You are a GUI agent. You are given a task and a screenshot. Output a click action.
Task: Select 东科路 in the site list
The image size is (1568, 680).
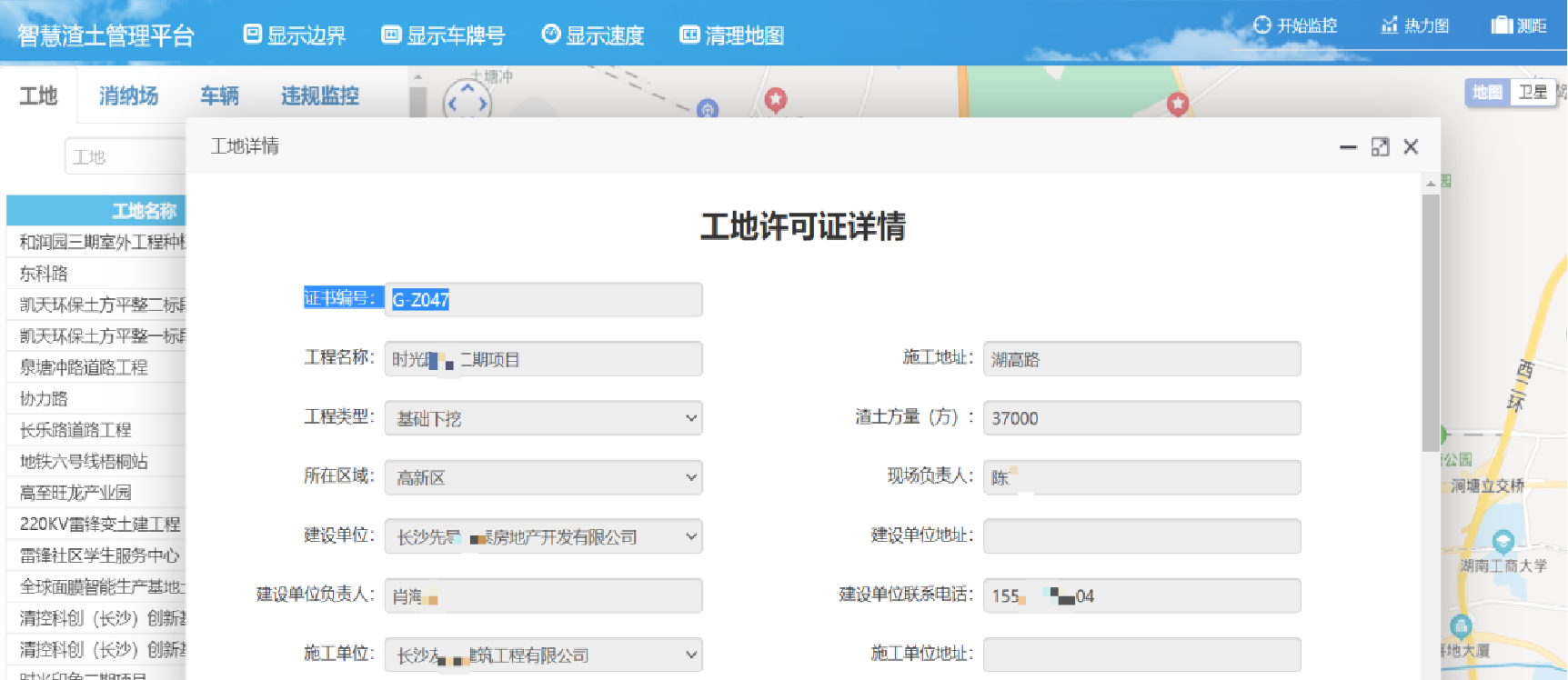[x=44, y=274]
